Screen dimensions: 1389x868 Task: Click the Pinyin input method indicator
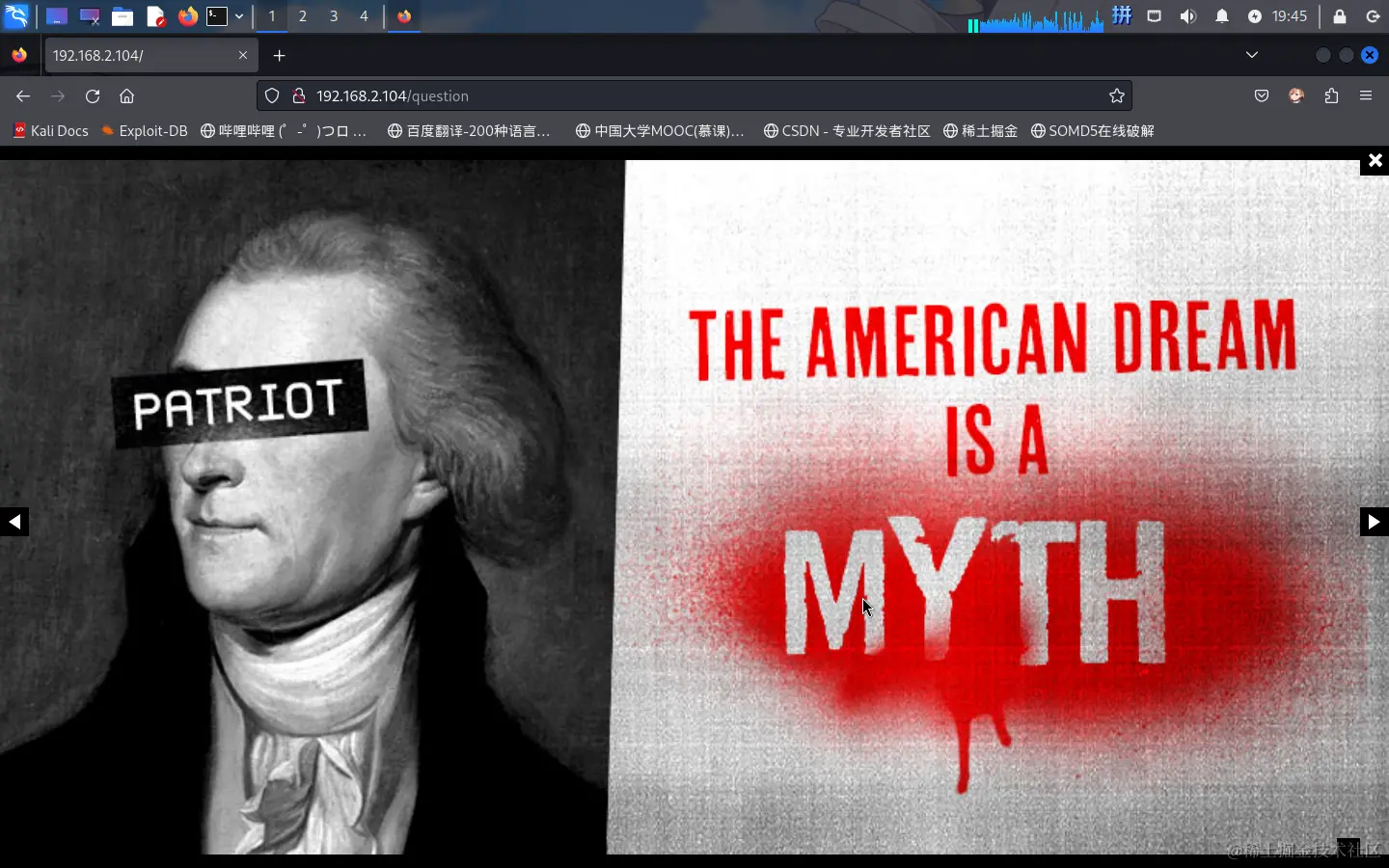pyautogui.click(x=1122, y=15)
